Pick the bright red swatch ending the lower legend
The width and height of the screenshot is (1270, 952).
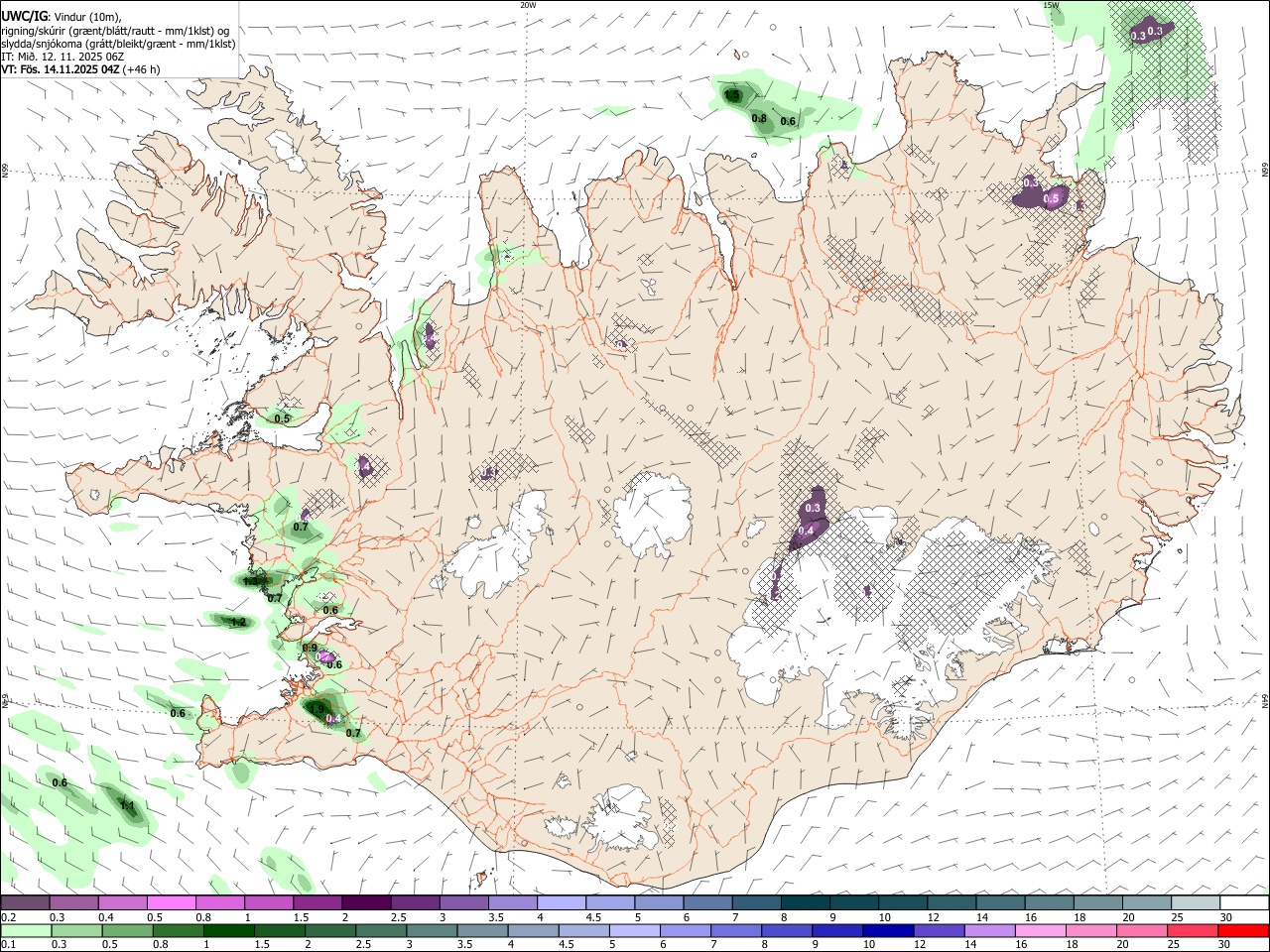1243,930
